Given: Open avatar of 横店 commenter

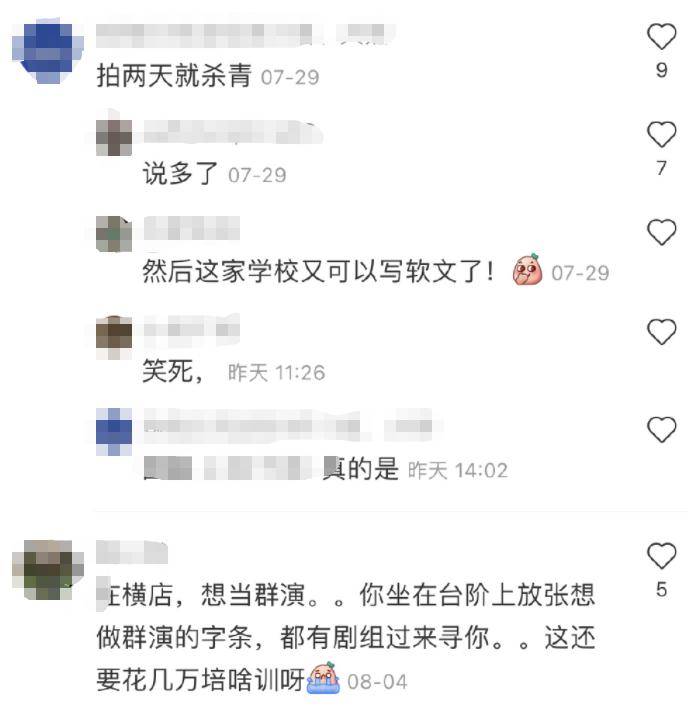Looking at the screenshot, I should 48,570.
